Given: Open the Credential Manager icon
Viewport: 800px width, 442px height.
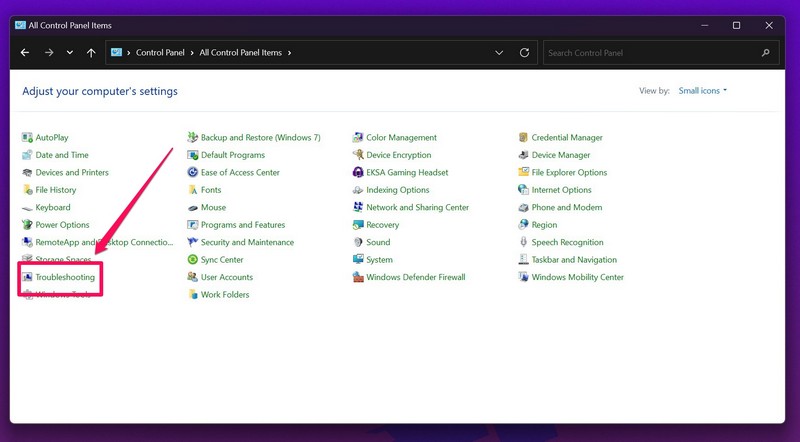Looking at the screenshot, I should click(x=523, y=137).
